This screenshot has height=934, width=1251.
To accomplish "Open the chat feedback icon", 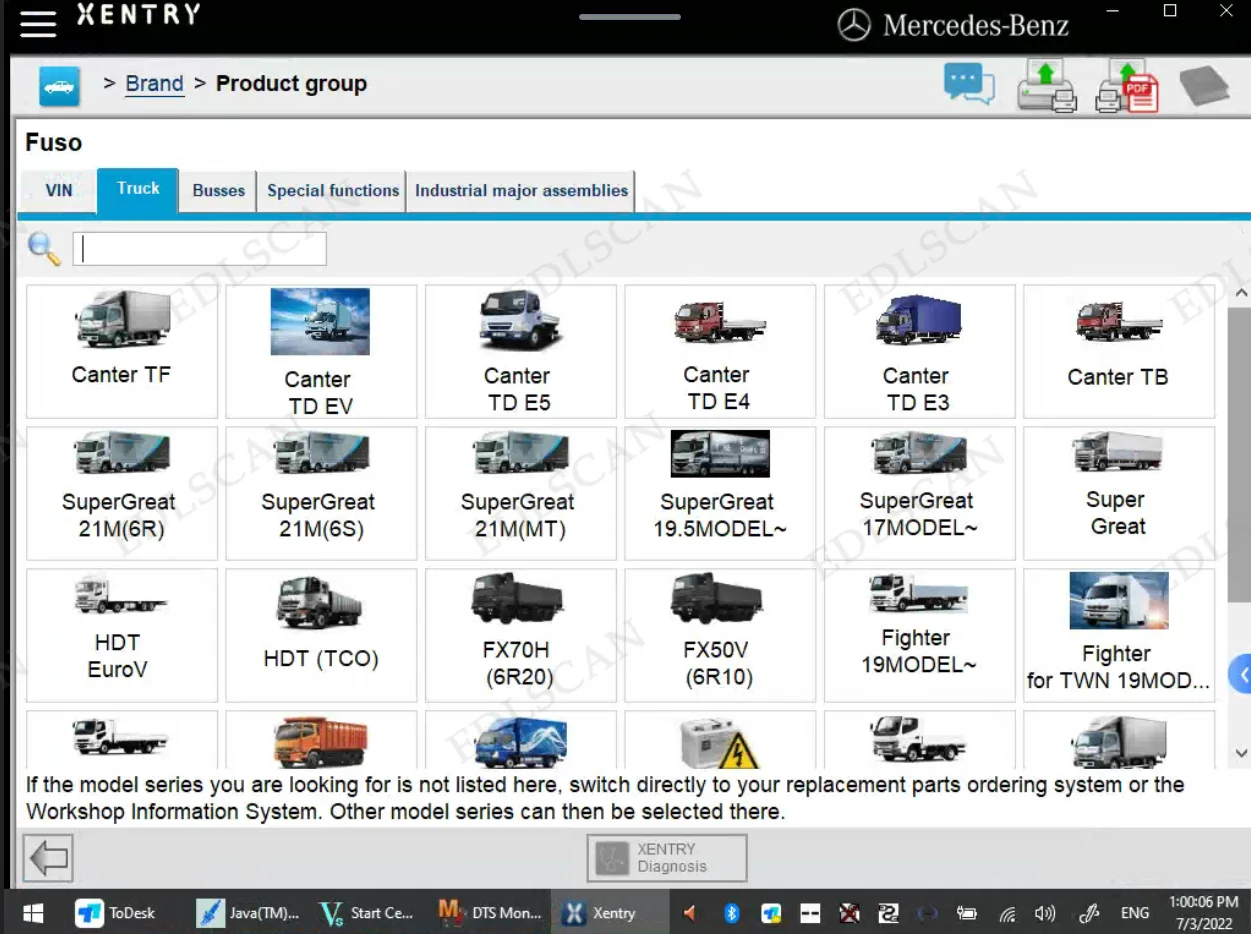I will click(x=968, y=84).
